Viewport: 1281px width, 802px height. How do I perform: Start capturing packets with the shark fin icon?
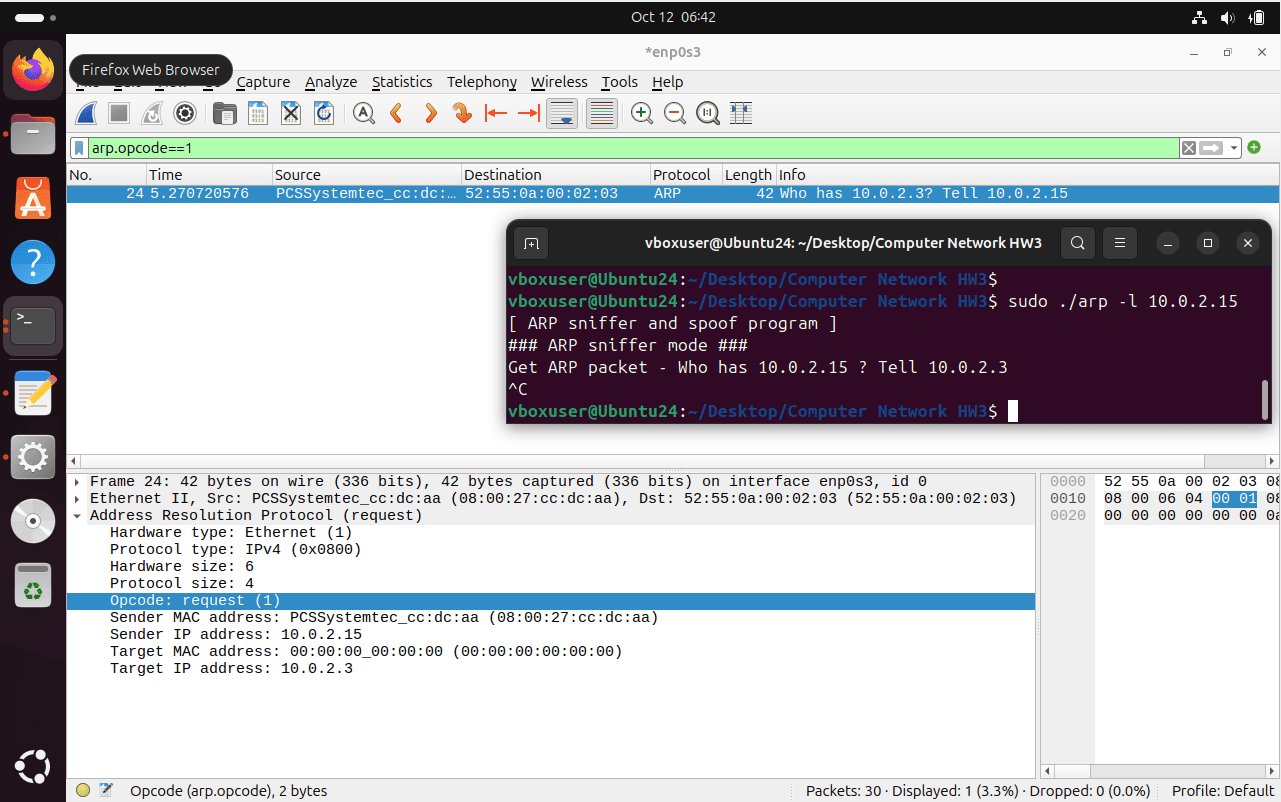pos(87,114)
